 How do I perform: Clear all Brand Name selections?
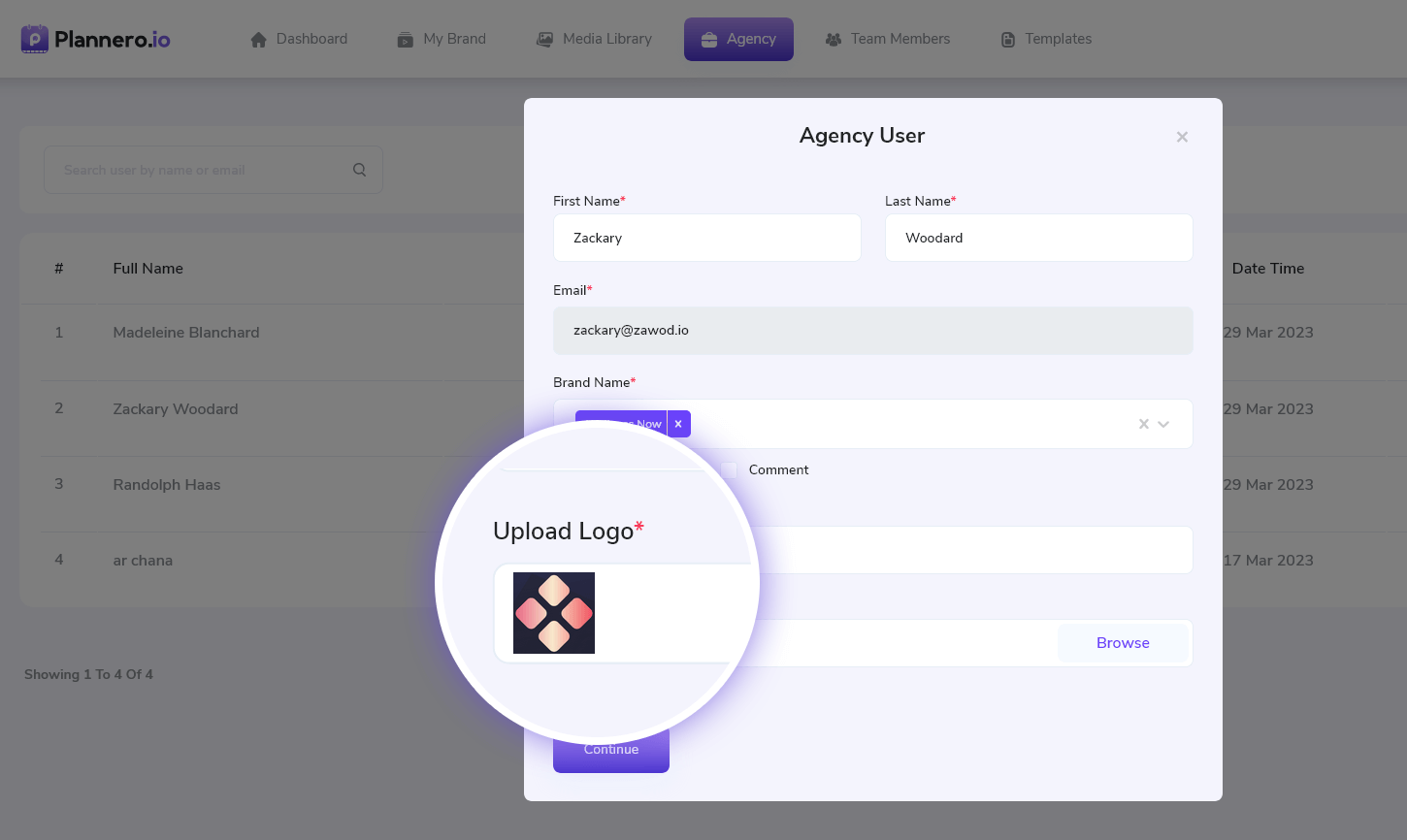1143,424
